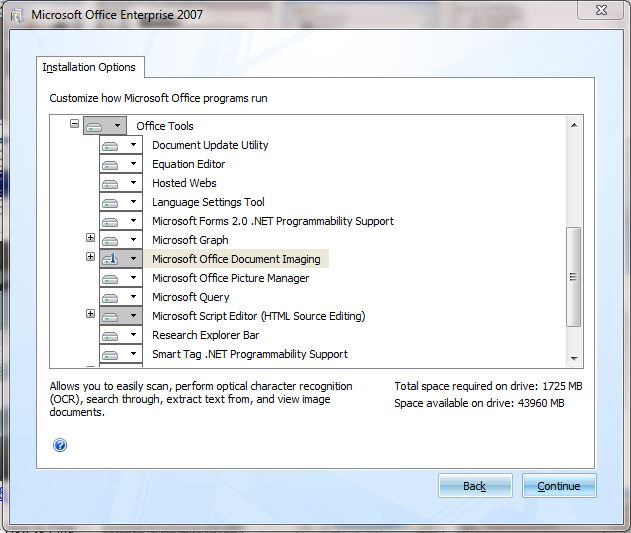
Task: Select the Office Tools label
Action: click(x=165, y=126)
